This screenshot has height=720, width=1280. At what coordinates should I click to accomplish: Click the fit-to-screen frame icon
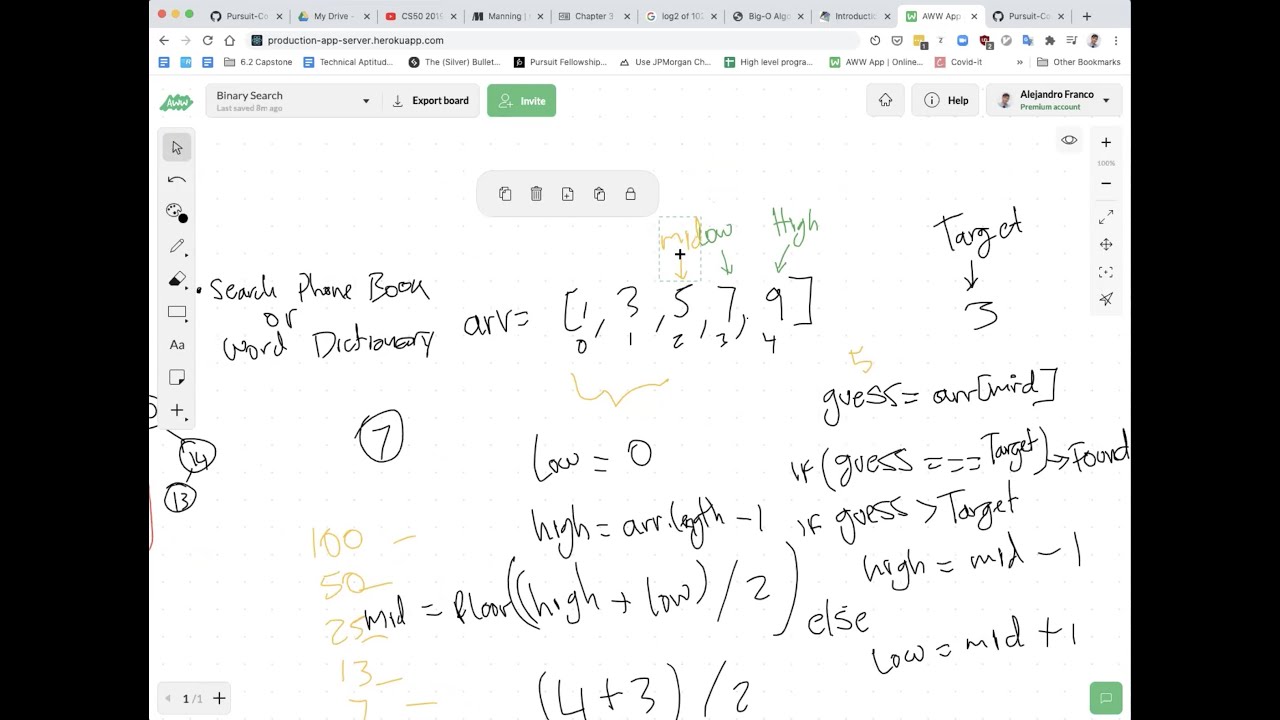(1106, 272)
